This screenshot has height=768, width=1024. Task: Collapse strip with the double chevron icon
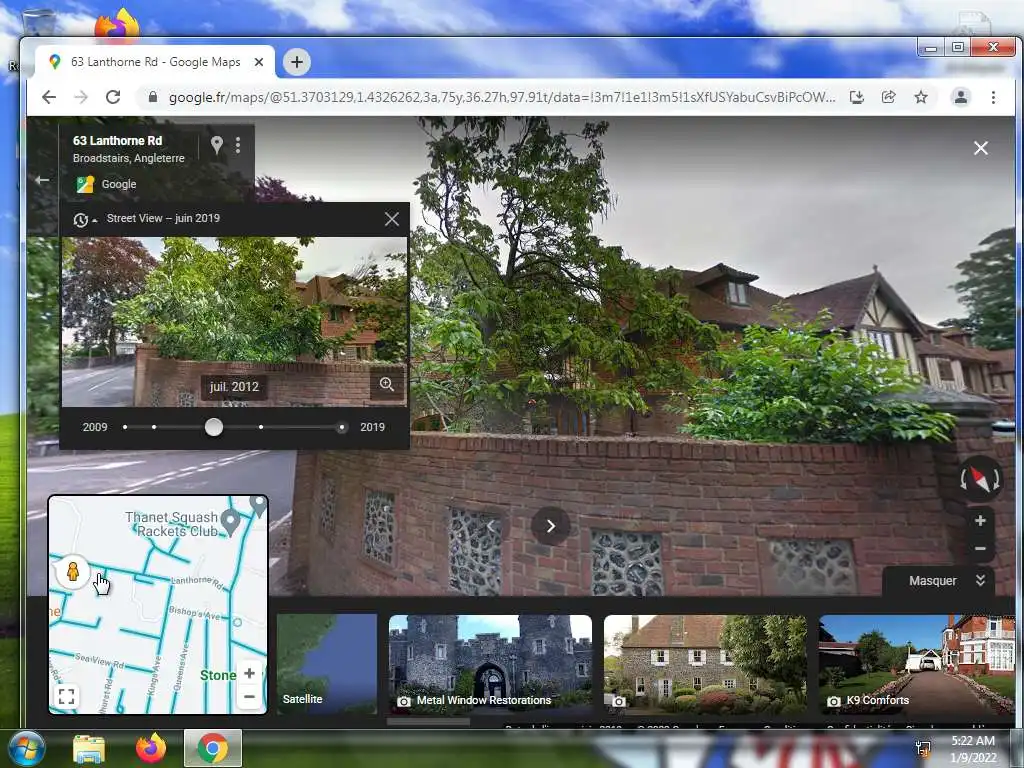tap(980, 580)
